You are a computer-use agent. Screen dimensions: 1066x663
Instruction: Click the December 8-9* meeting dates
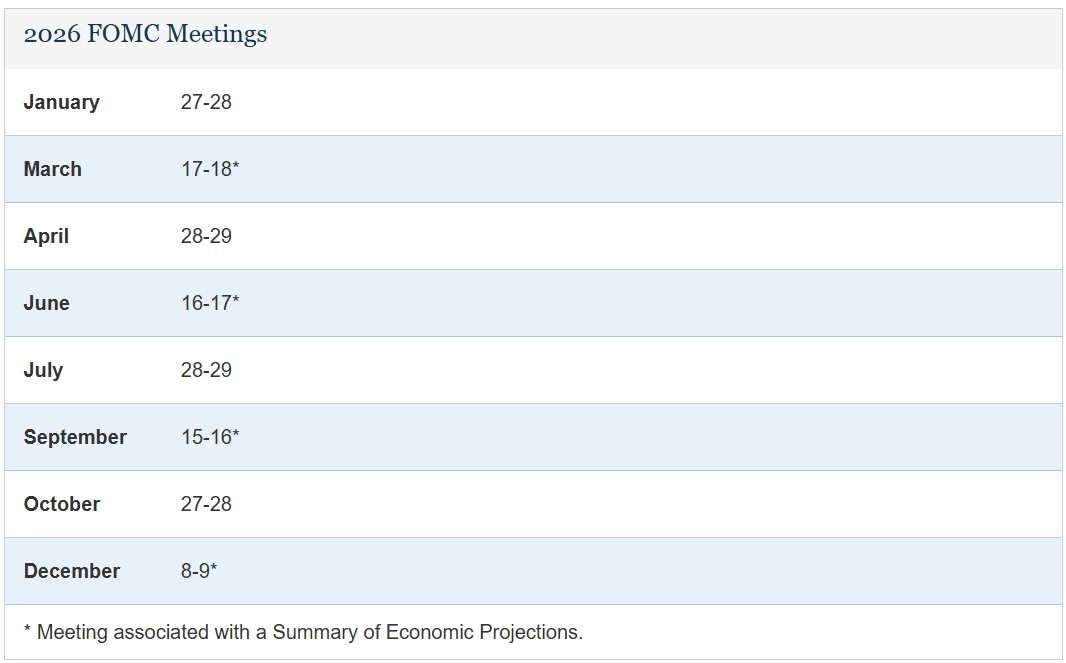click(x=199, y=571)
